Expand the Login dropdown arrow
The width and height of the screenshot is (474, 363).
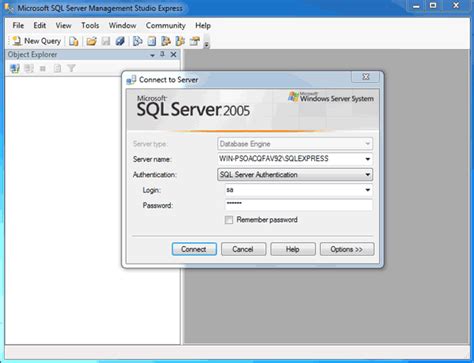tap(368, 190)
